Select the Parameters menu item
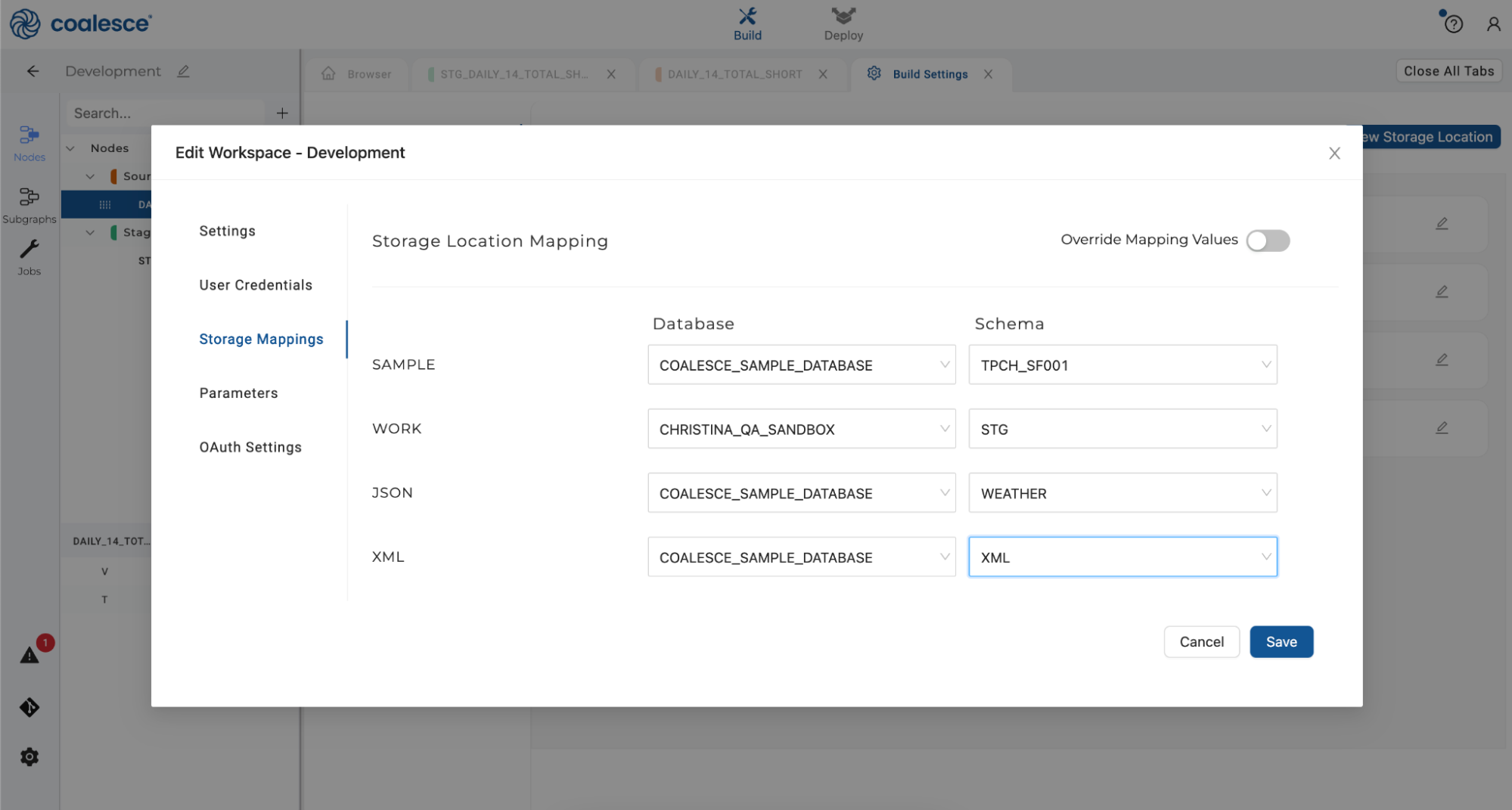Viewport: 1512px width, 810px height. pos(238,393)
